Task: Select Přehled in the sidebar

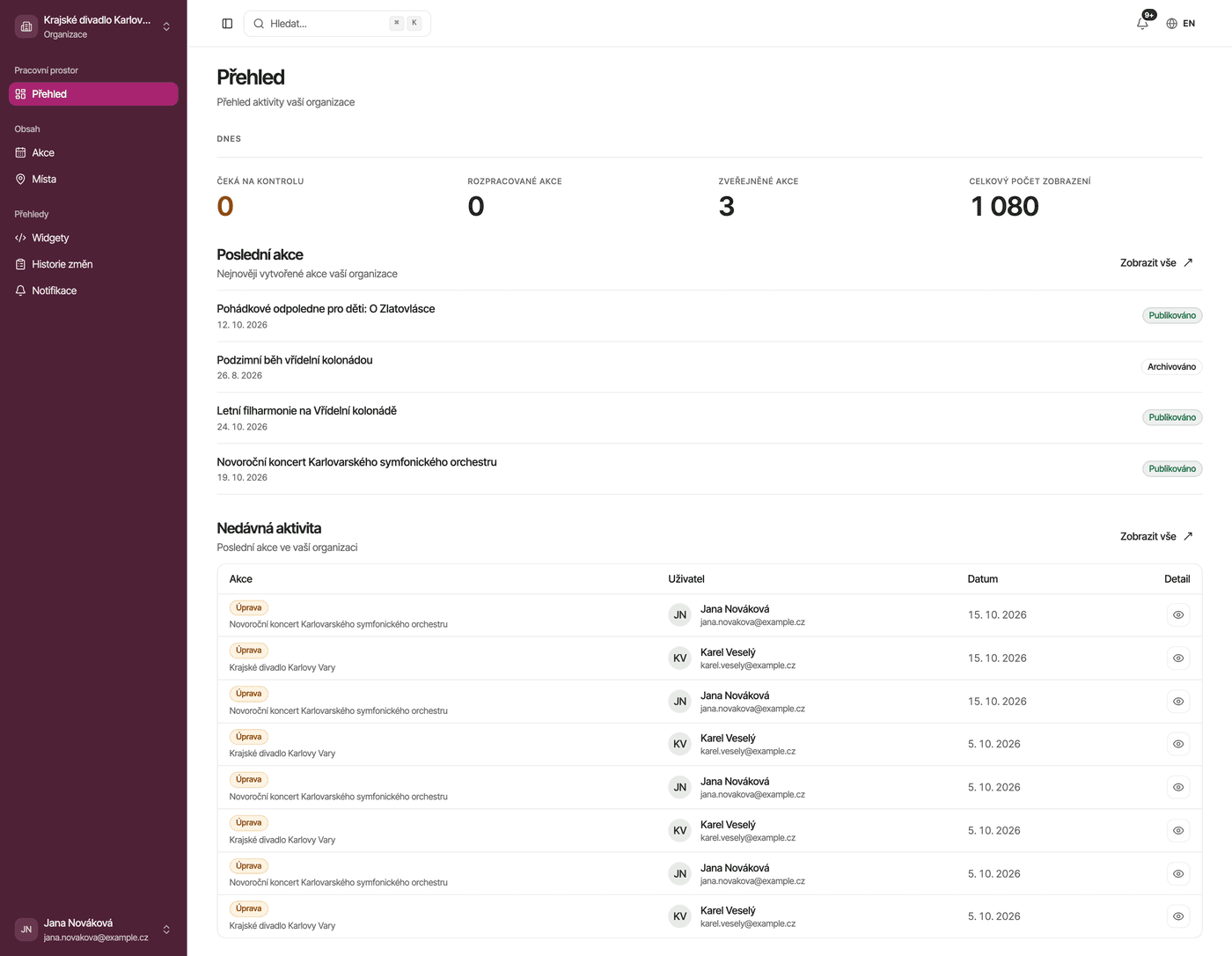Action: (x=93, y=94)
